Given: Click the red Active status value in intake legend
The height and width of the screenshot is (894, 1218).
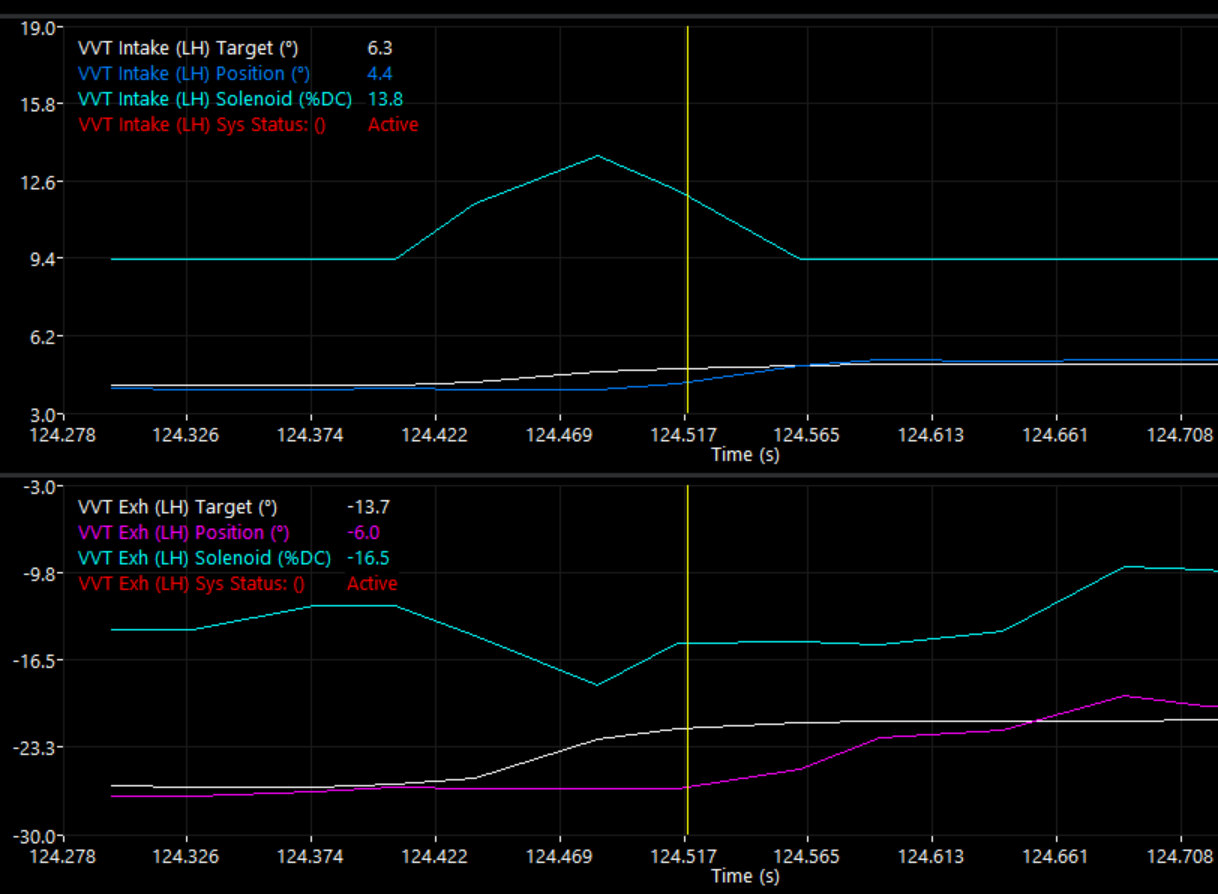Looking at the screenshot, I should point(393,125).
